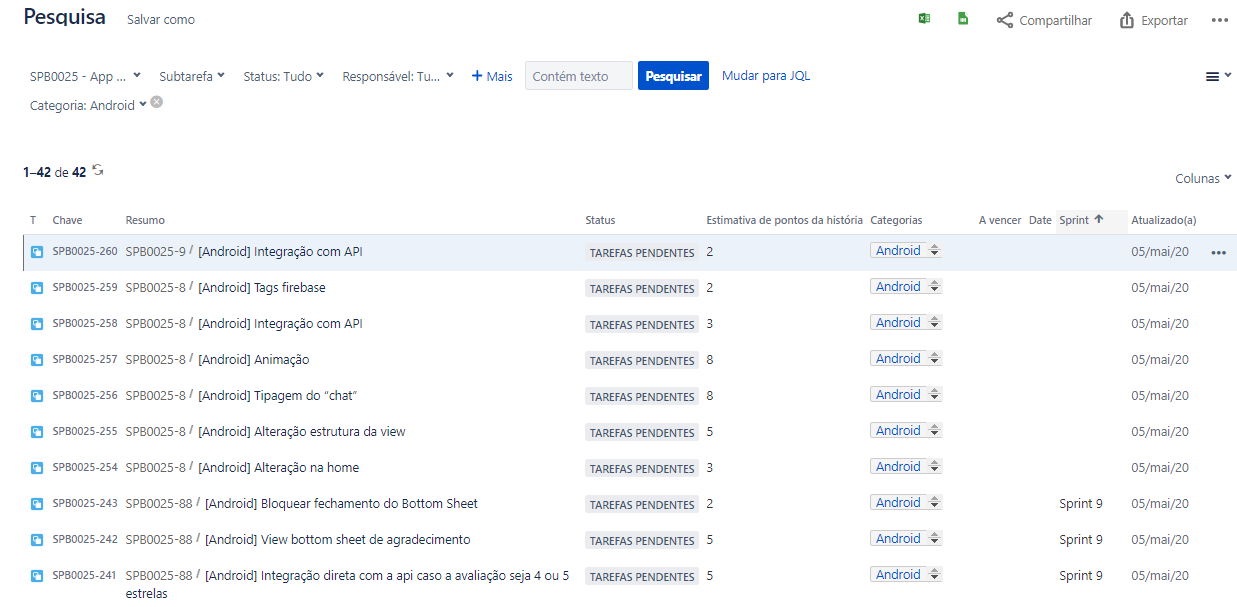Add more filters with + Mais
Image resolution: width=1237 pixels, height=607 pixels.
[492, 76]
